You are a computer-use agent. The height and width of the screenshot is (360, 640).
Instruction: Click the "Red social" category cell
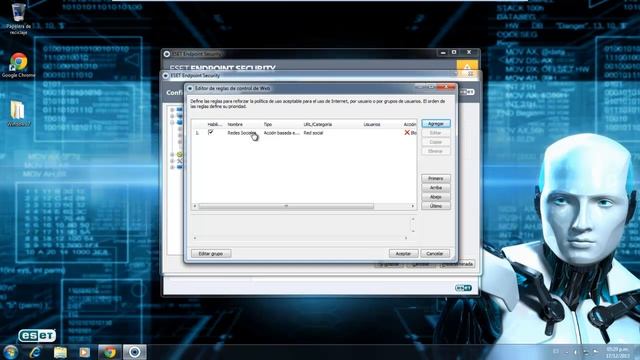(x=313, y=133)
